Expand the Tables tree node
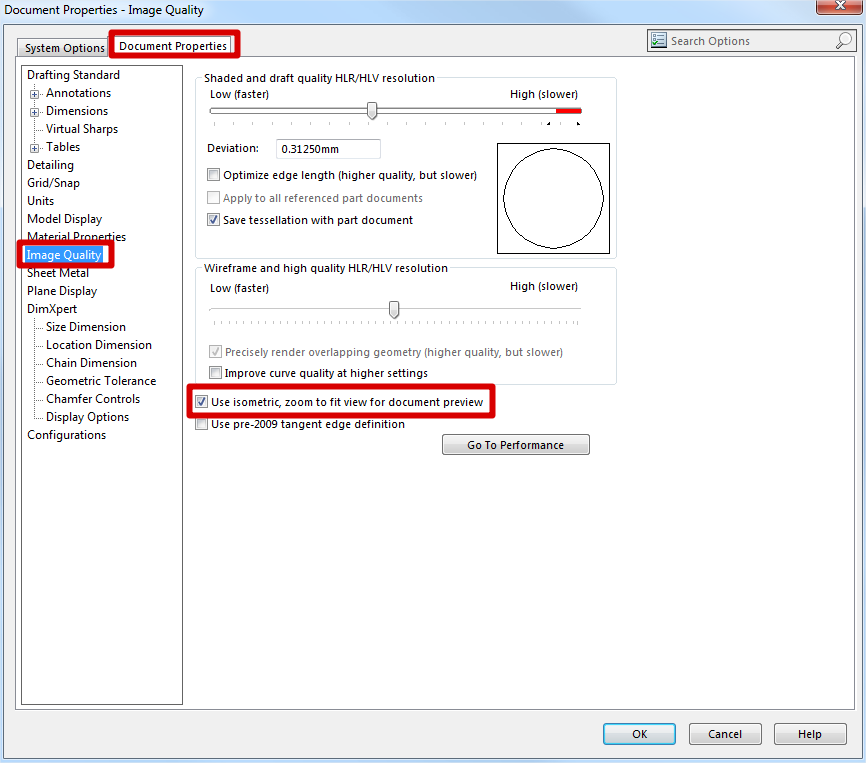Screen dimensions: 866x763 tap(35, 148)
